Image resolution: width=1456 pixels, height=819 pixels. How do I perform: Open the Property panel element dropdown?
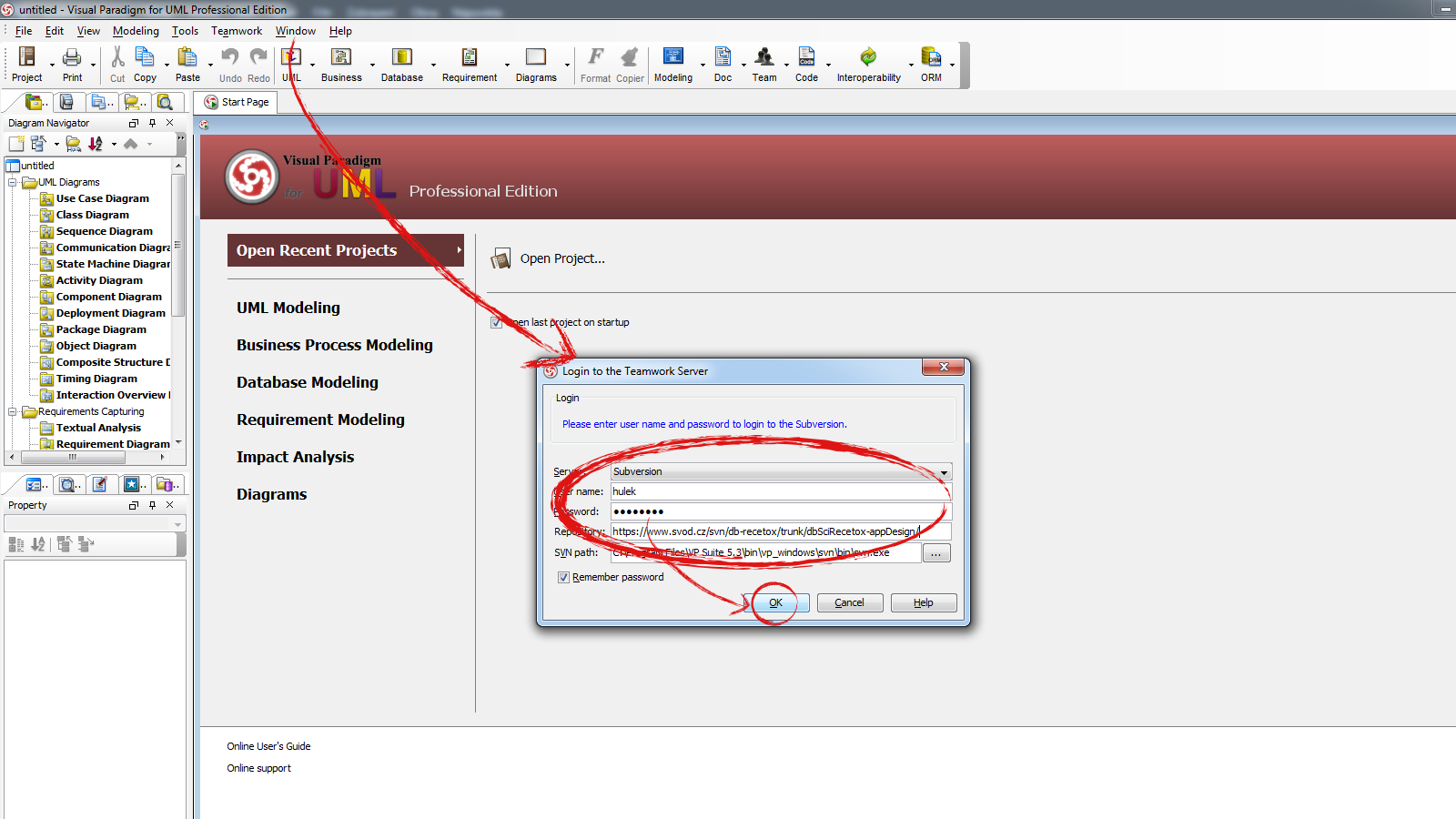point(178,524)
